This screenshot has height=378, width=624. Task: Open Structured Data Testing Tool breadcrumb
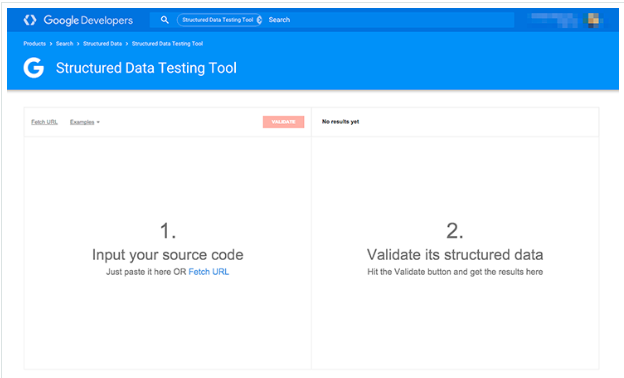pyautogui.click(x=167, y=44)
